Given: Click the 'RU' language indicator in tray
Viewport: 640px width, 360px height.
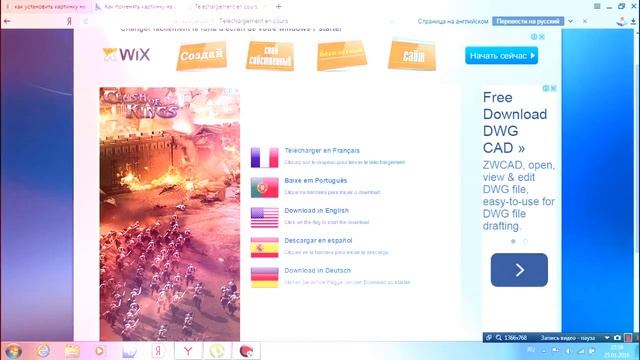Looking at the screenshot, I should click(x=531, y=350).
